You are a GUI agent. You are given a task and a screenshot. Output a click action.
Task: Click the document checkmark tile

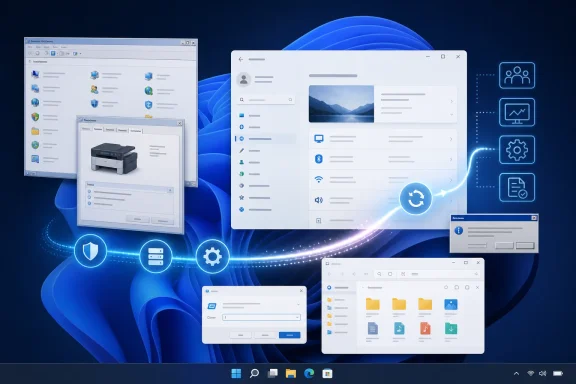pos(517,187)
